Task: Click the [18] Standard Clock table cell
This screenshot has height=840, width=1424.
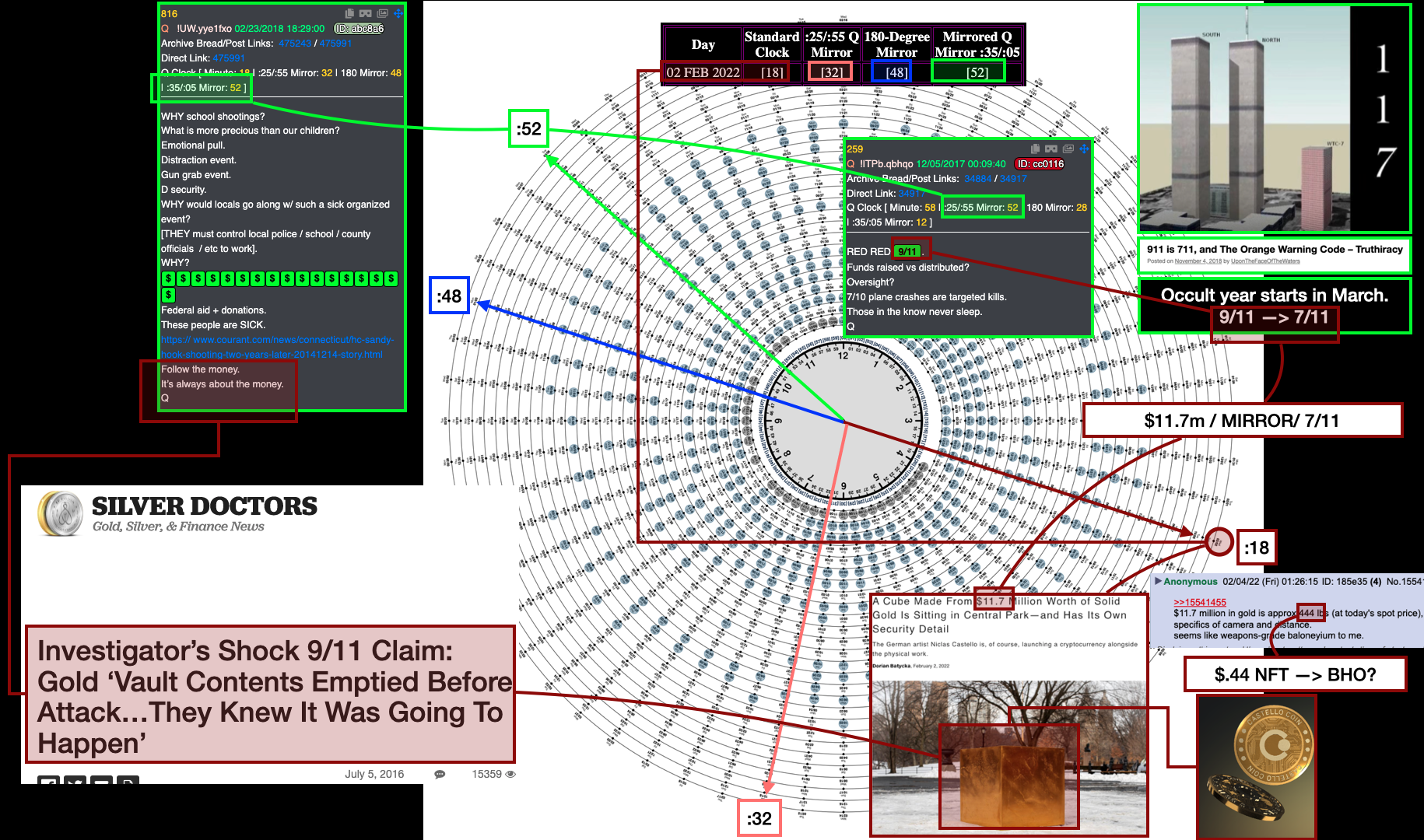Action: coord(772,72)
